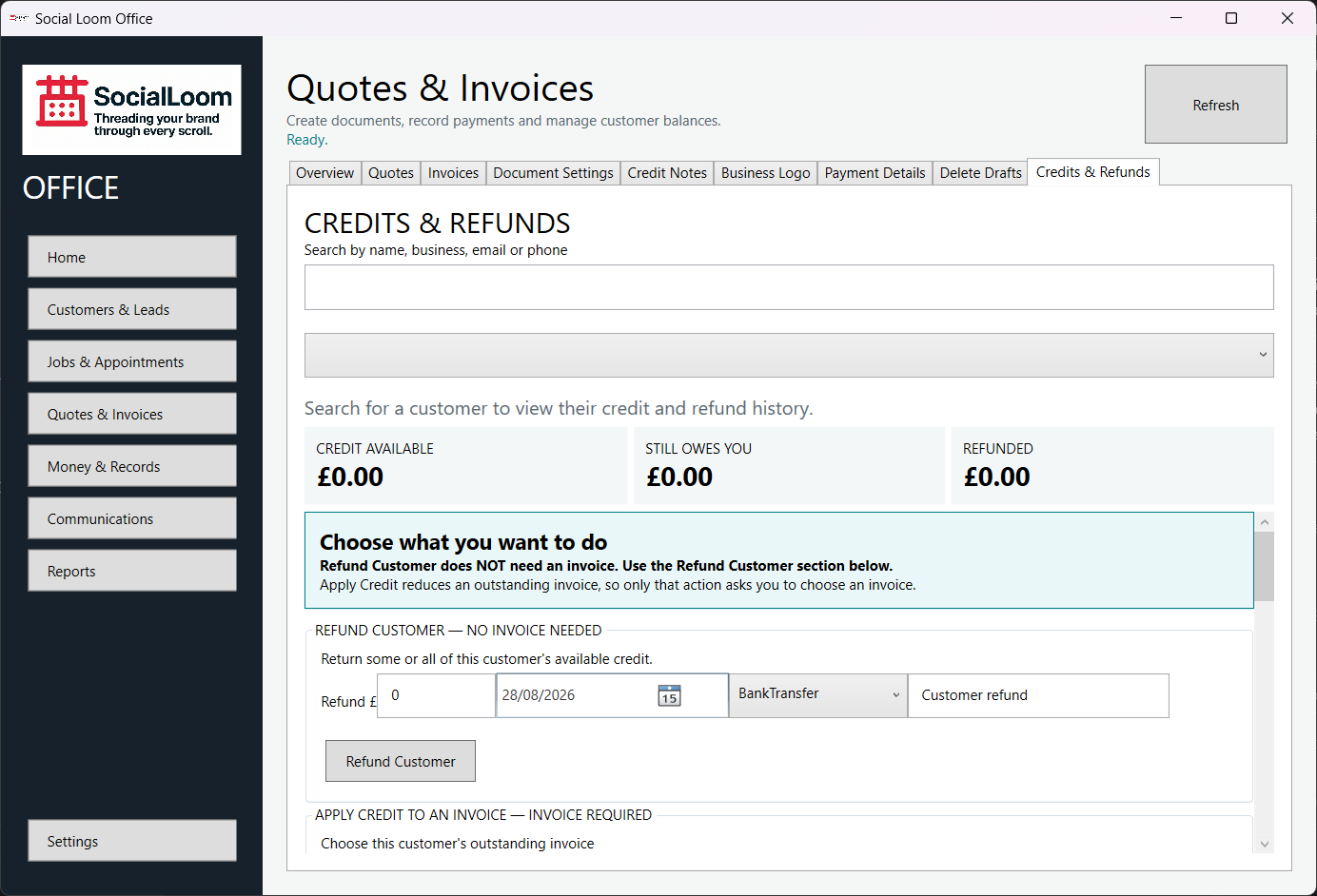Viewport: 1317px width, 896px height.
Task: Click the scrollbar down arrow
Action: pyautogui.click(x=1264, y=844)
